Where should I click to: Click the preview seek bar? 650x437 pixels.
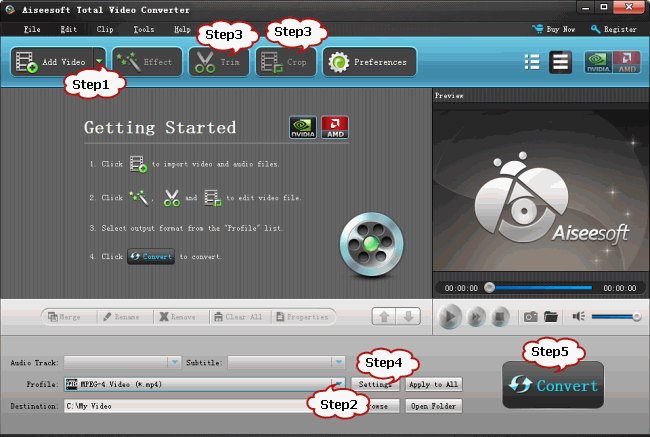pos(540,288)
